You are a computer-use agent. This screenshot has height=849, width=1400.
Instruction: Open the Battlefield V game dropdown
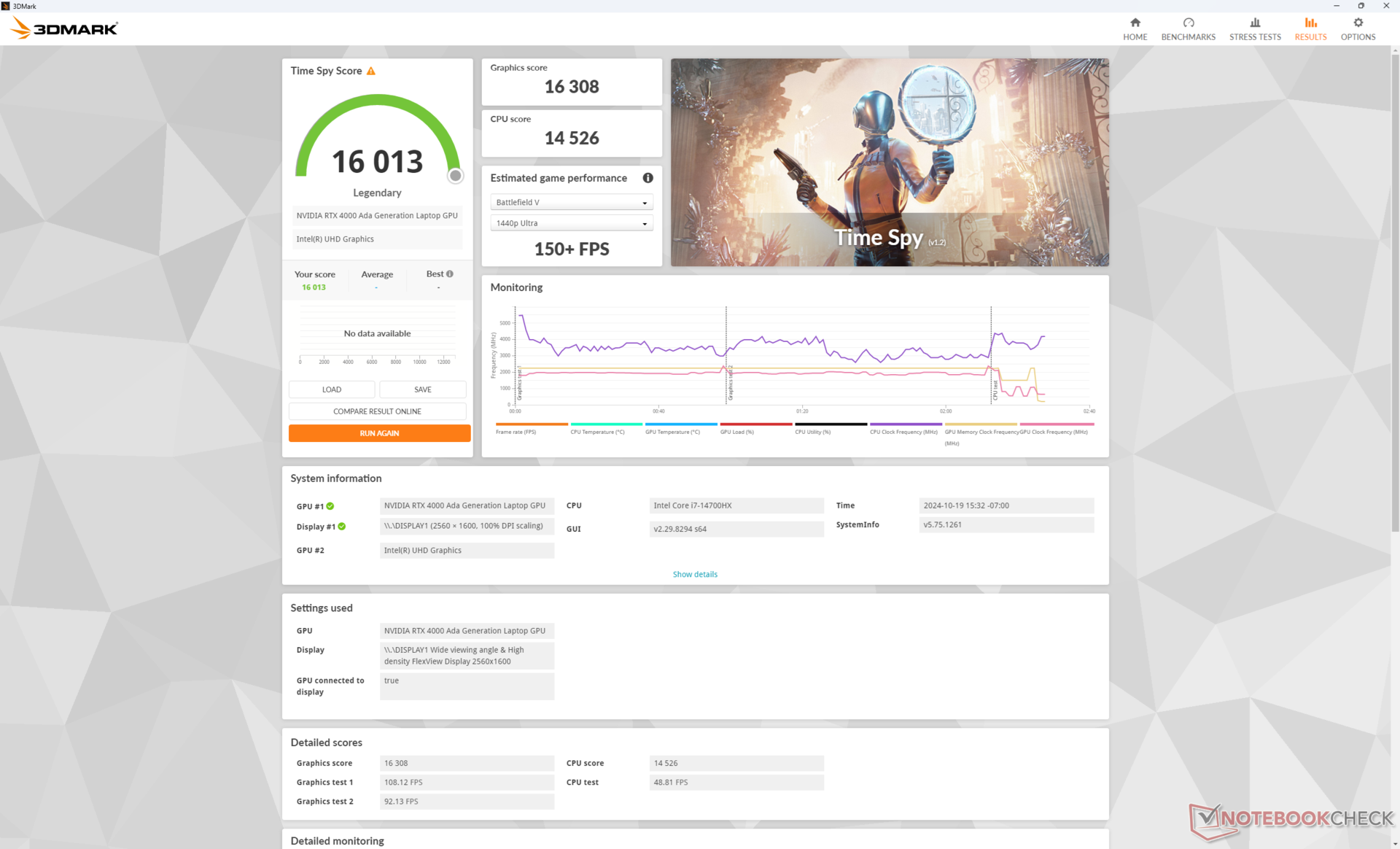[x=571, y=203]
